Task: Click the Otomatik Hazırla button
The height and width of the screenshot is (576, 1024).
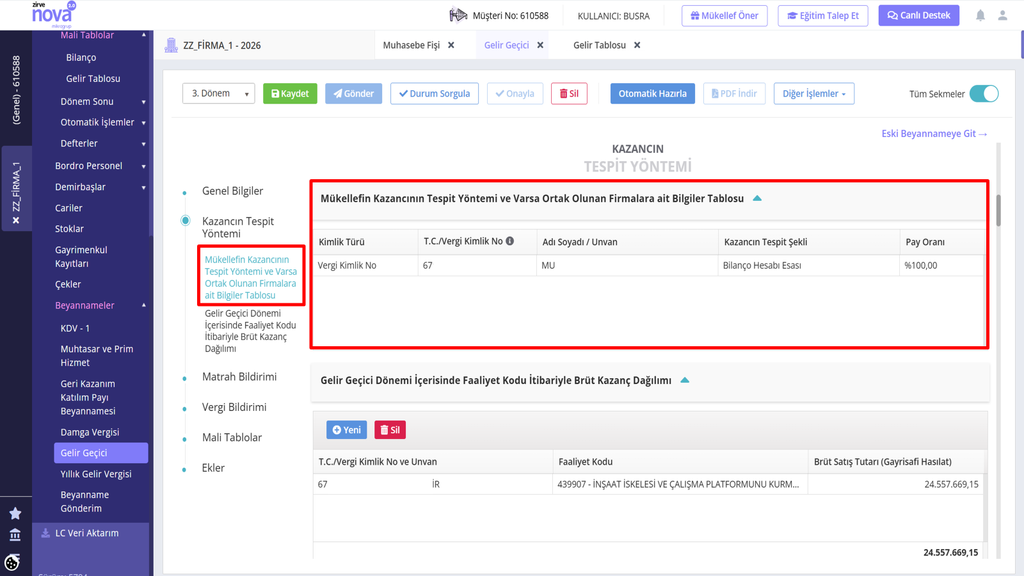Action: [652, 93]
